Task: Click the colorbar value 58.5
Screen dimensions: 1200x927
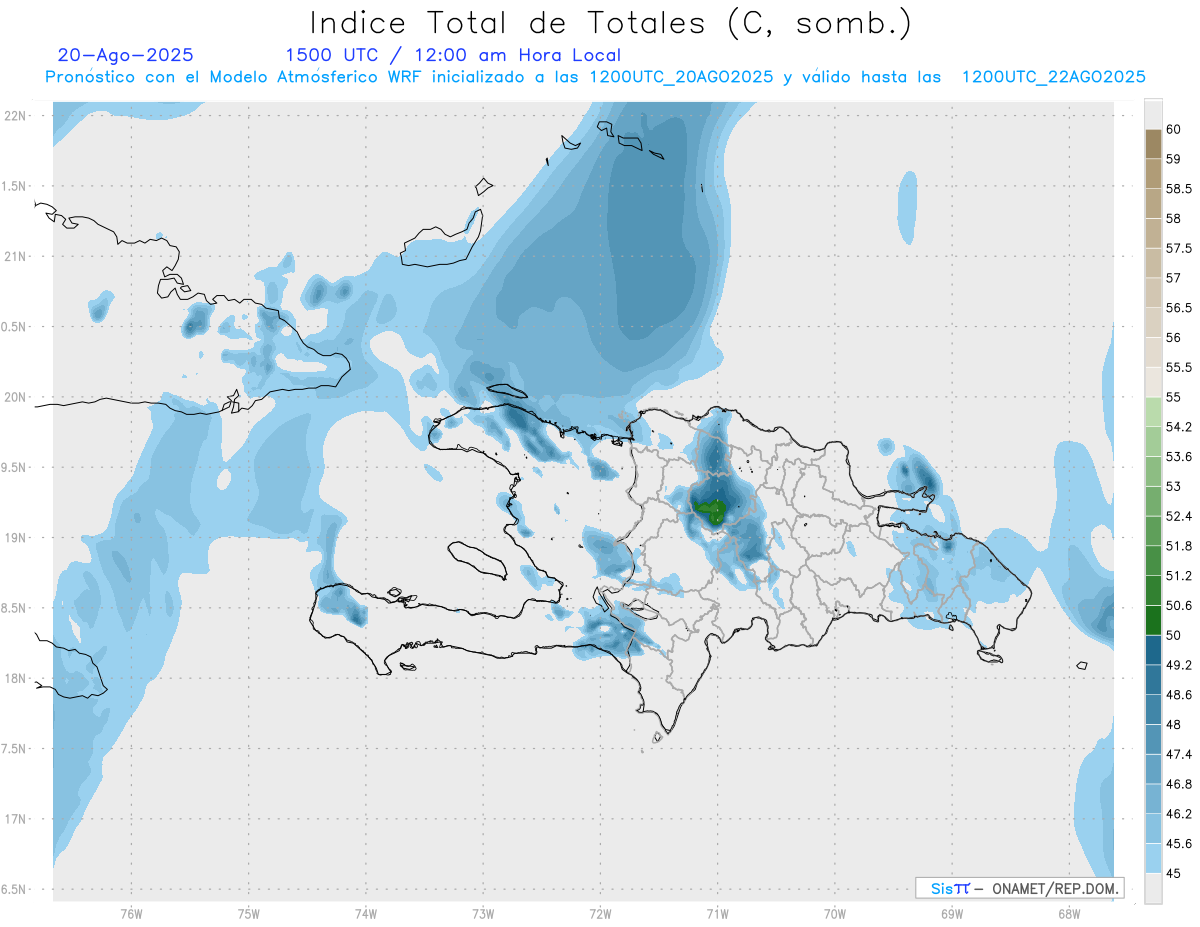Action: 1179,188
